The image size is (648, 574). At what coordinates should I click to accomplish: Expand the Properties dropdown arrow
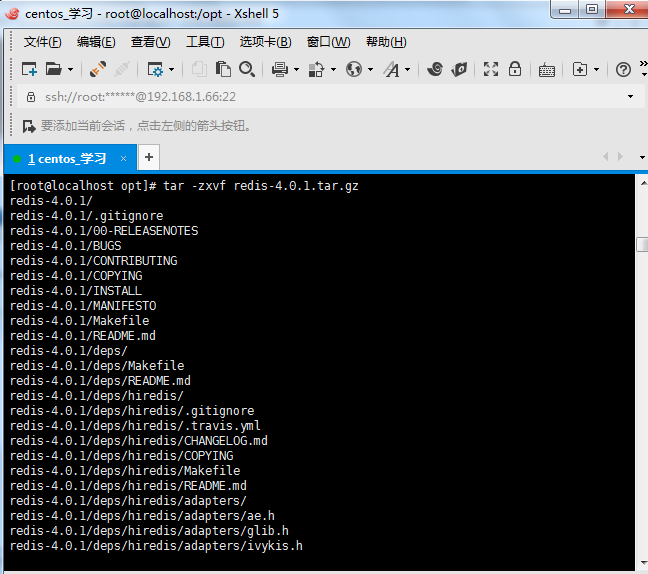tap(172, 69)
